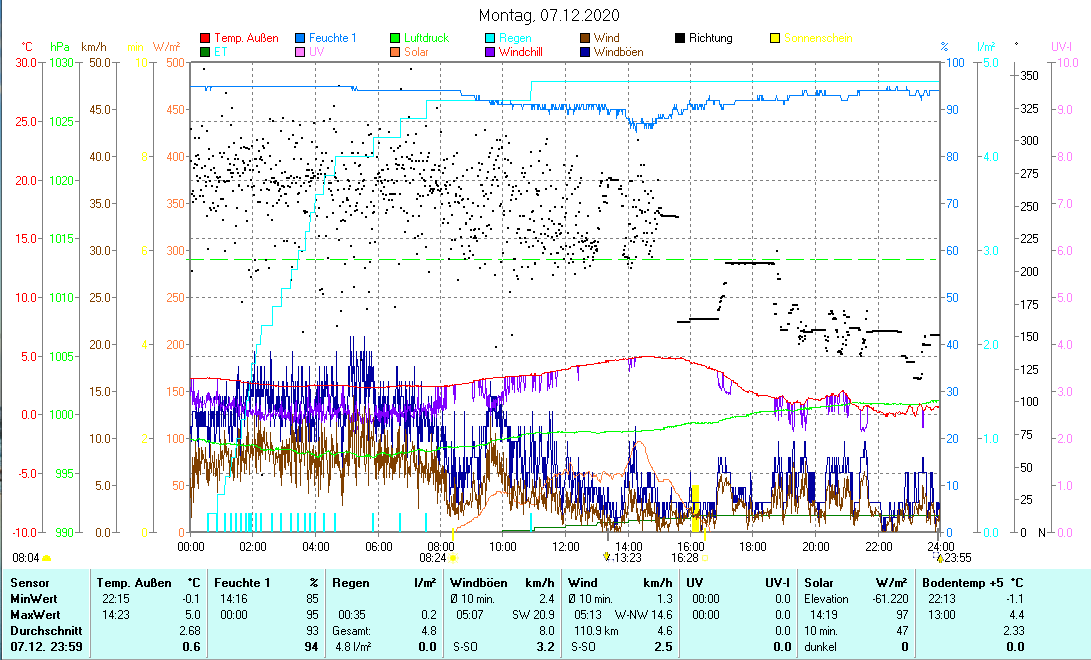Click the black Richtung legend square

(681, 39)
